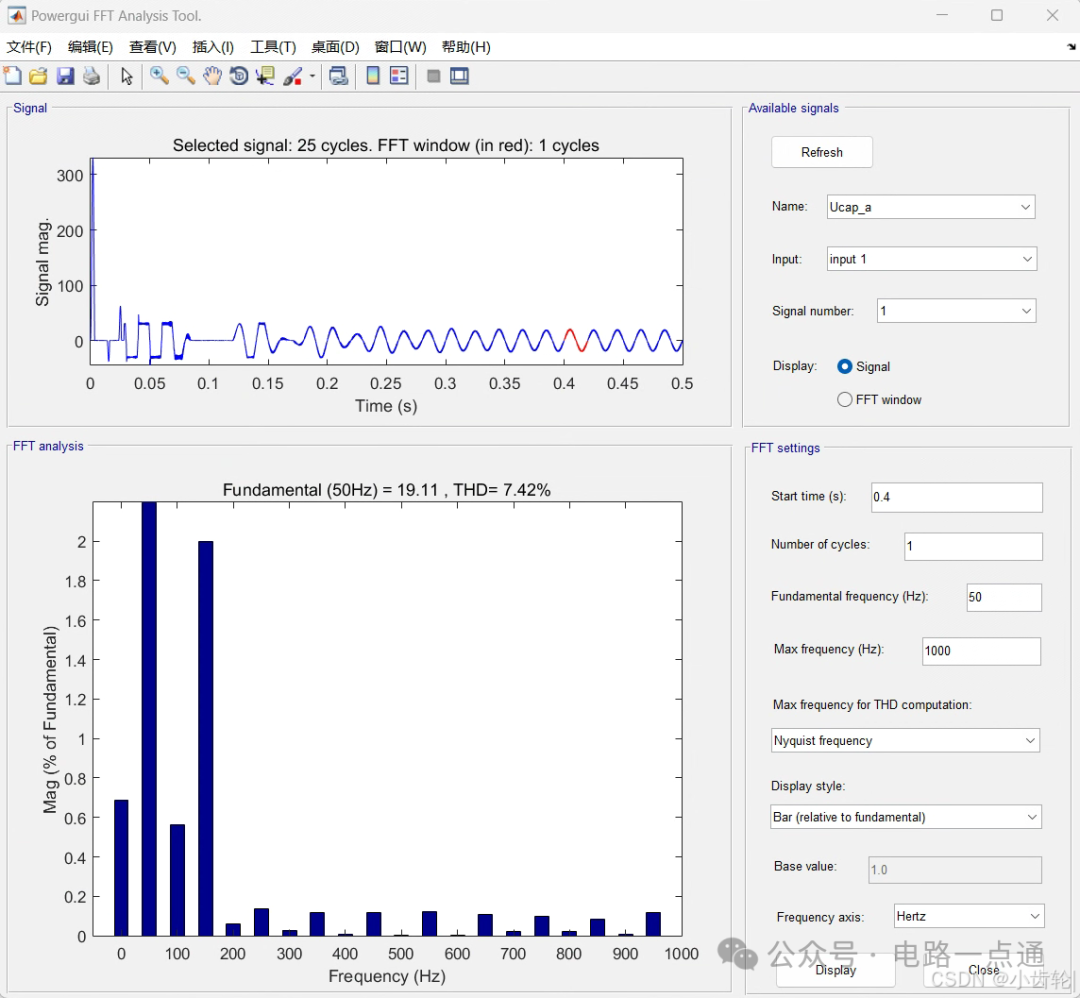Expand the Display style dropdown

pos(905,817)
